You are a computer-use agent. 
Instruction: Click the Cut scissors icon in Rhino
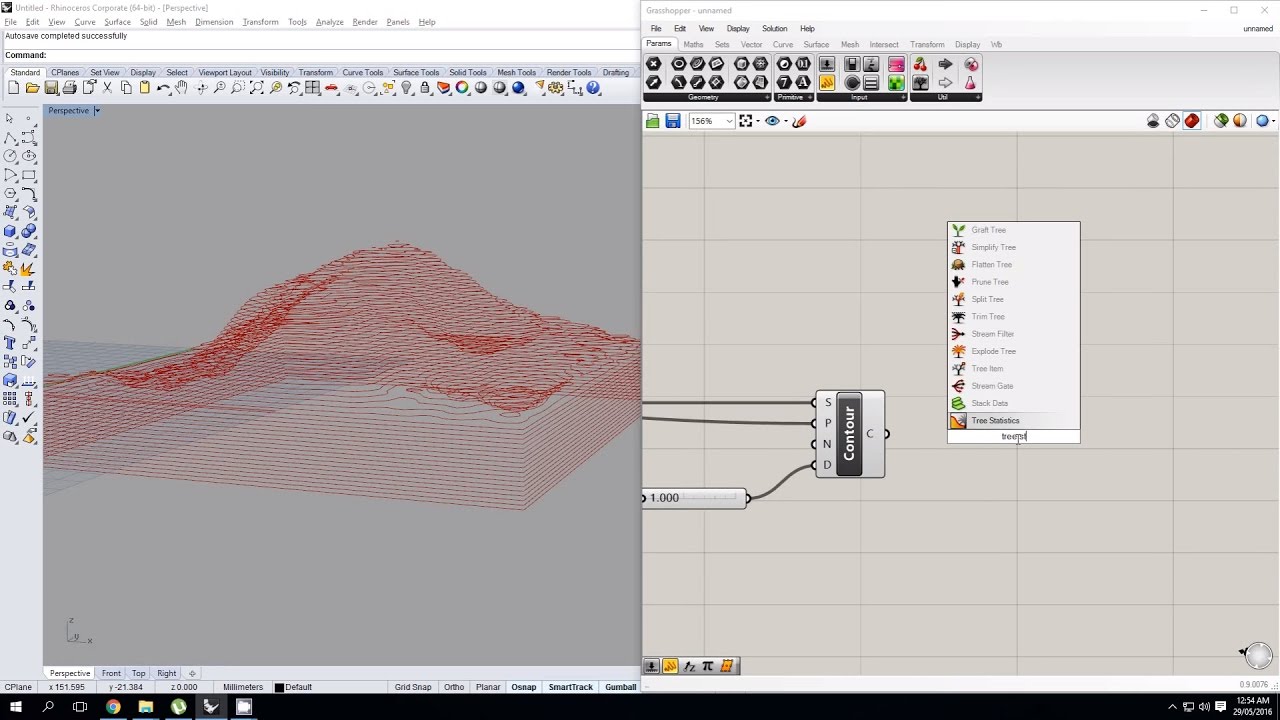coord(107,88)
